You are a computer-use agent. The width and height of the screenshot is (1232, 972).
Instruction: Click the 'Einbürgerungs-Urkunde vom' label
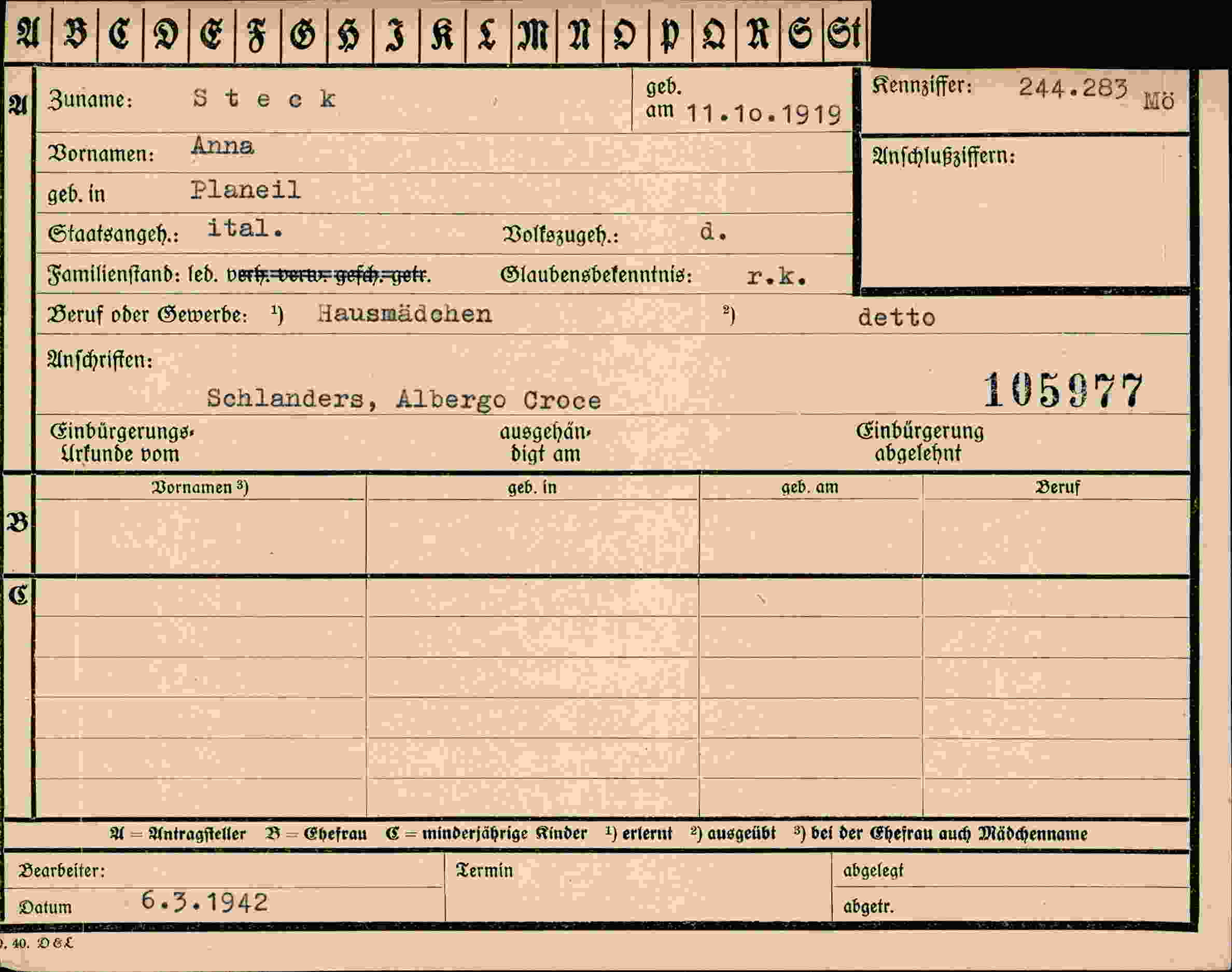(x=121, y=443)
